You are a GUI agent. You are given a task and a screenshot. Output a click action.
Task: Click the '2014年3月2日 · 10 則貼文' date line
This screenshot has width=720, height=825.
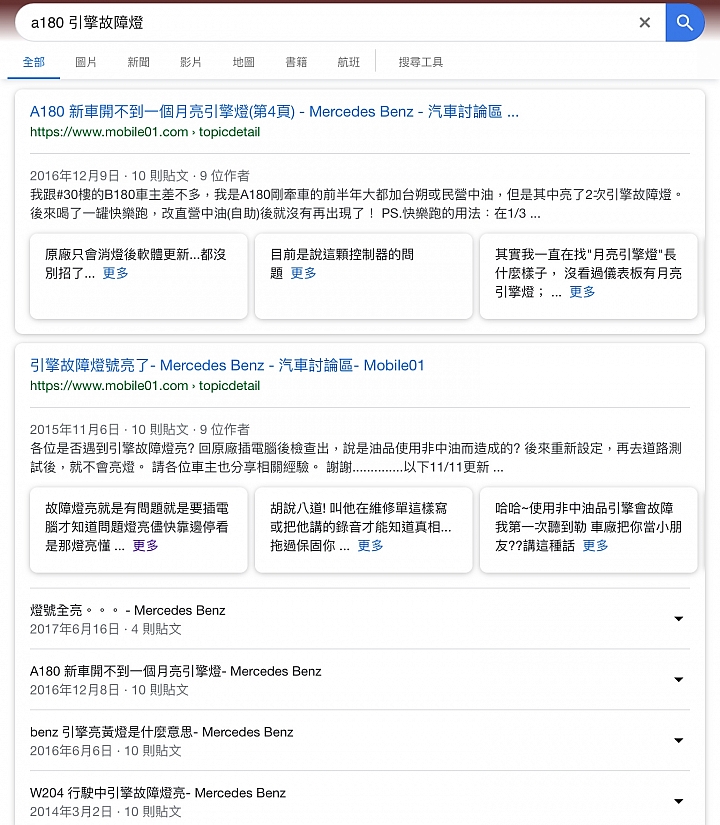[x=106, y=812]
